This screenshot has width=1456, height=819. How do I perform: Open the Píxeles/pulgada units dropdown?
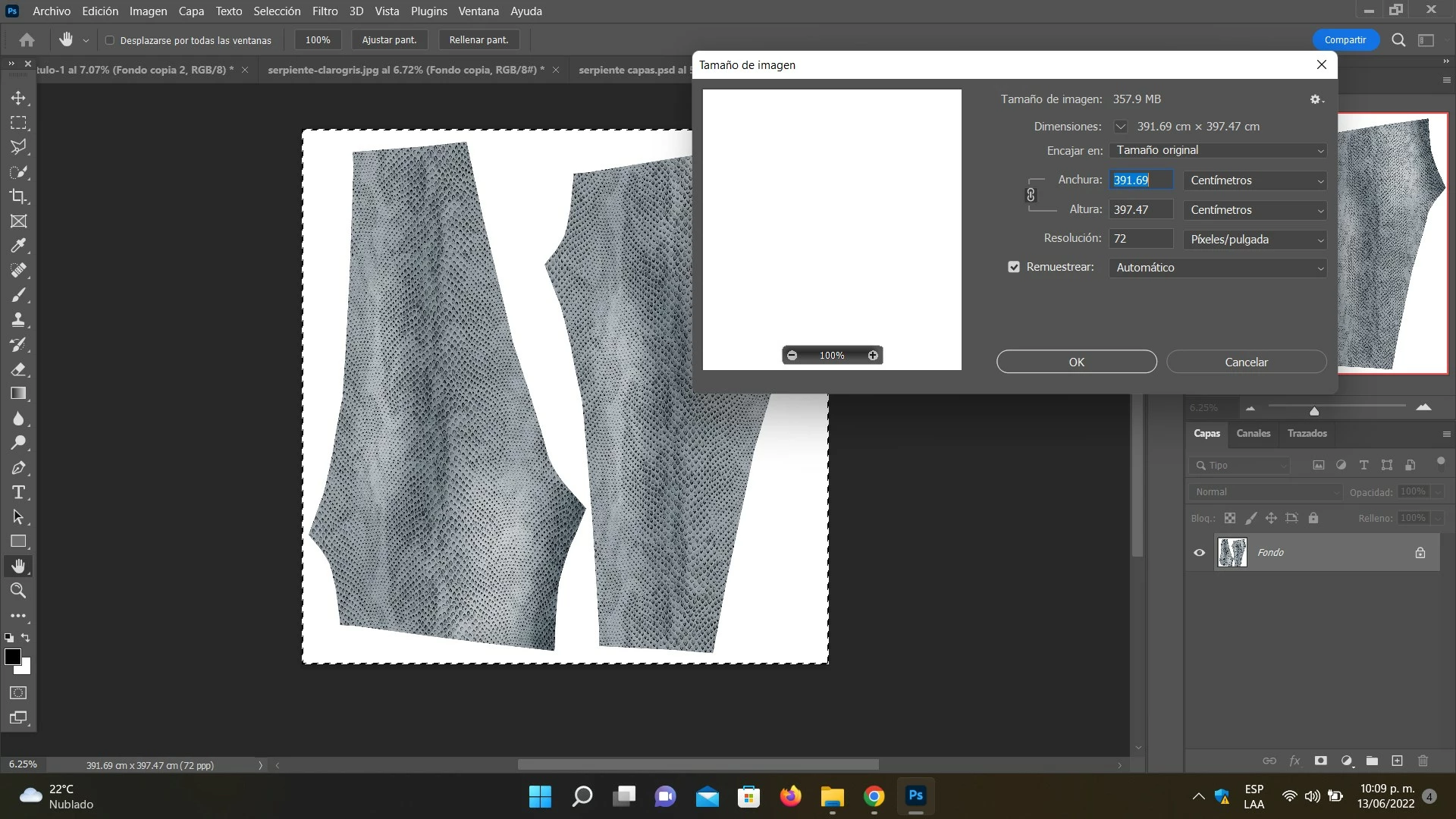point(1255,239)
